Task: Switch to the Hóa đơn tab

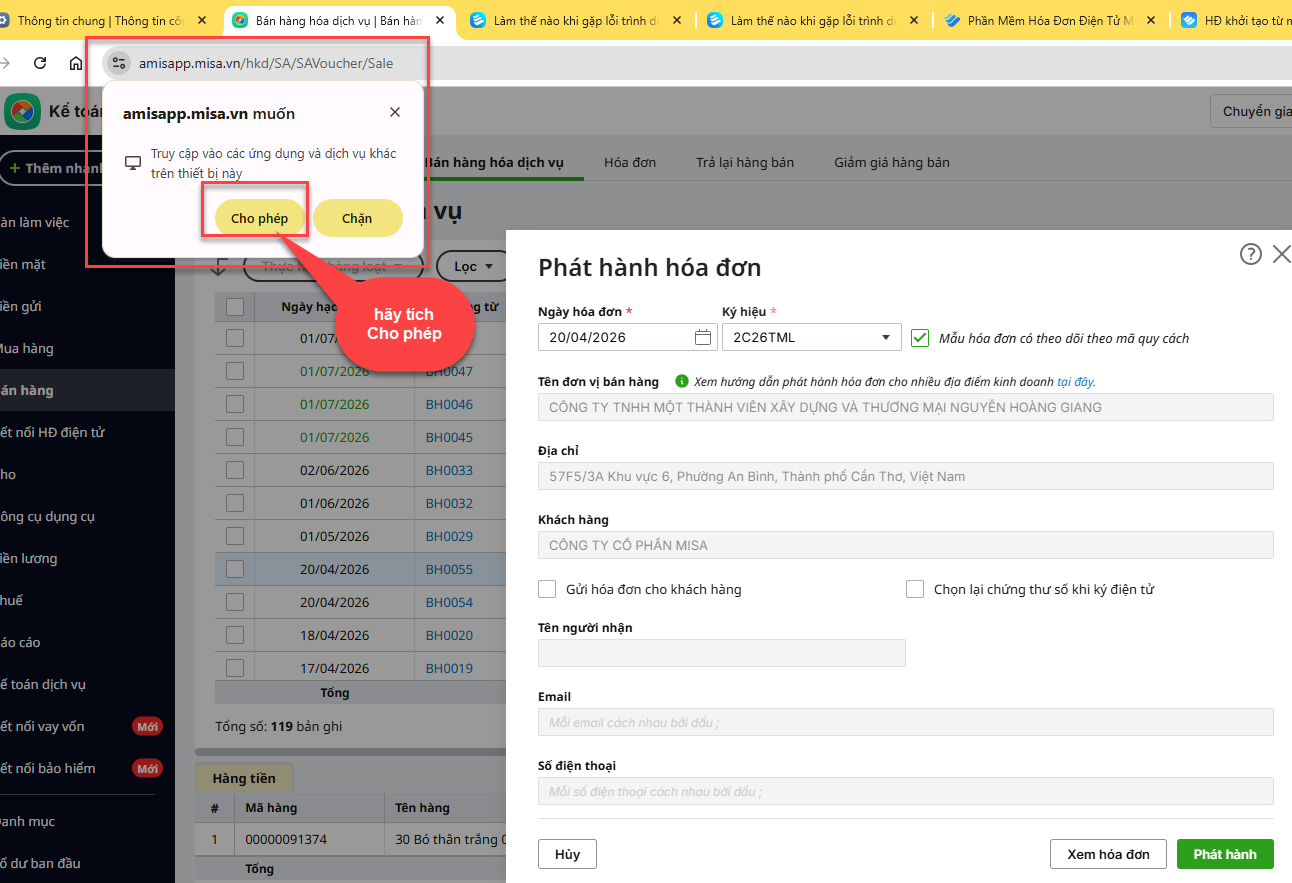Action: click(x=630, y=162)
